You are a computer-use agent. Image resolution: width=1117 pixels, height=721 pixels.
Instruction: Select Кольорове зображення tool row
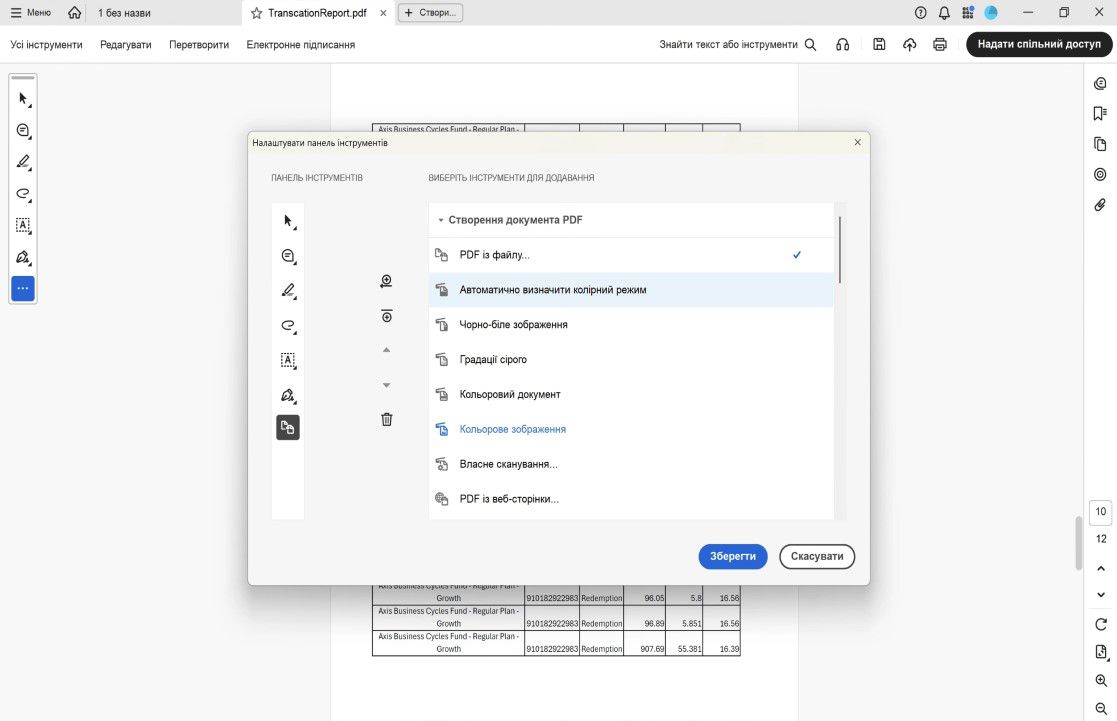(x=631, y=430)
